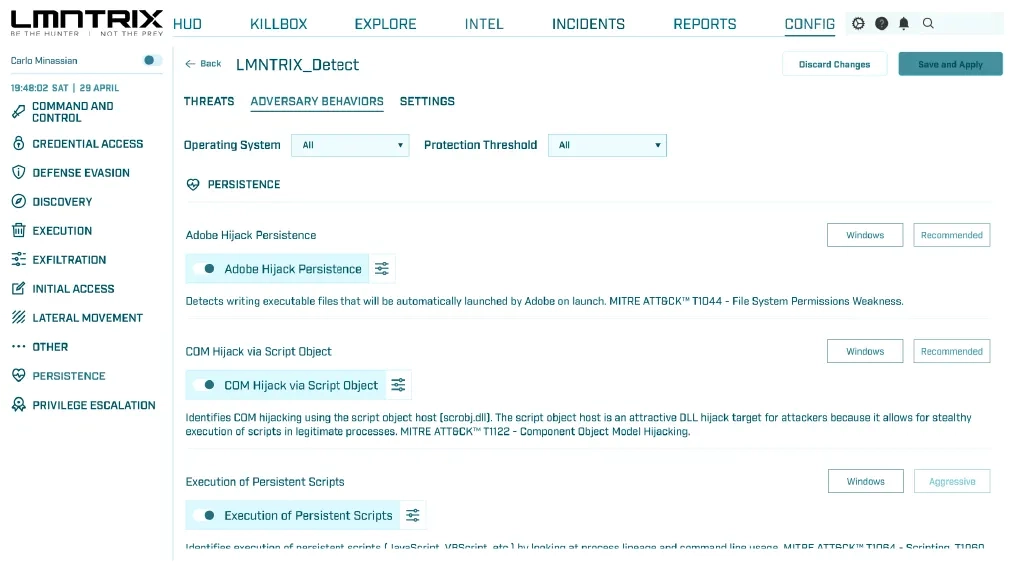Go to COMMAND AND CONTROL category
This screenshot has width=1013, height=571.
[x=72, y=112]
